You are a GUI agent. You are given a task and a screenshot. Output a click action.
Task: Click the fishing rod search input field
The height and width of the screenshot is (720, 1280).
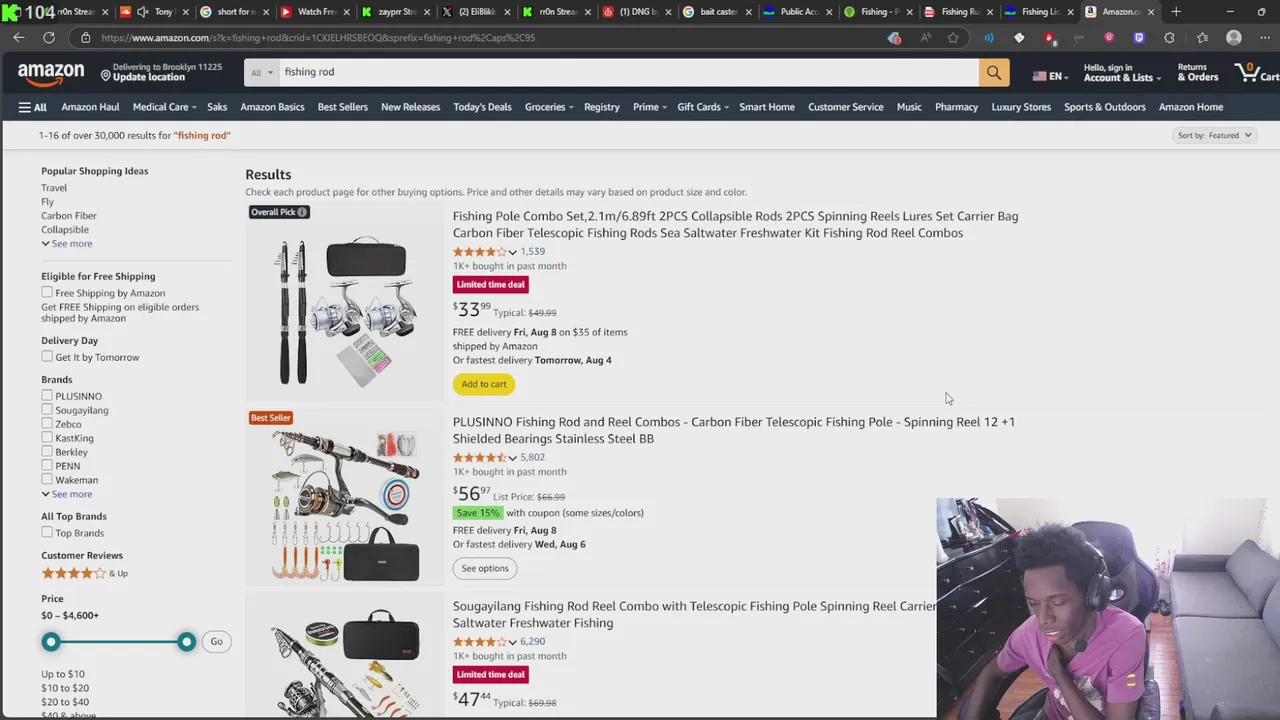pos(629,72)
